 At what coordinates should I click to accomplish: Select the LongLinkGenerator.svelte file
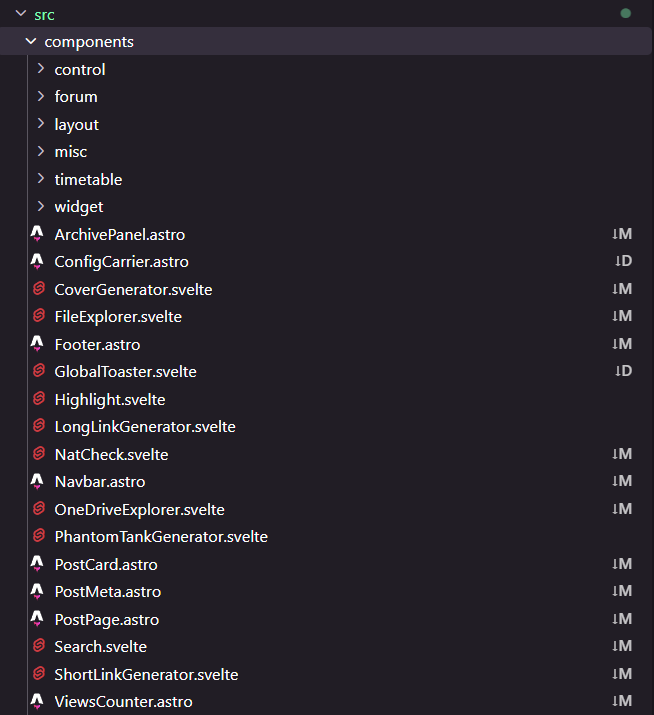pos(145,427)
